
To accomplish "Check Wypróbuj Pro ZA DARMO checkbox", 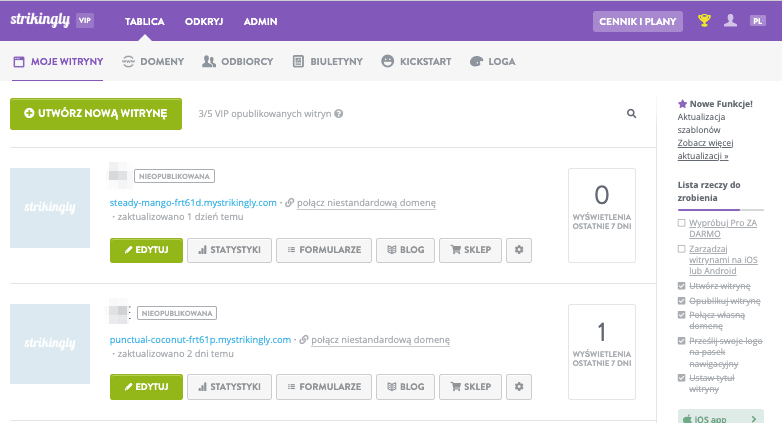I will (681, 223).
